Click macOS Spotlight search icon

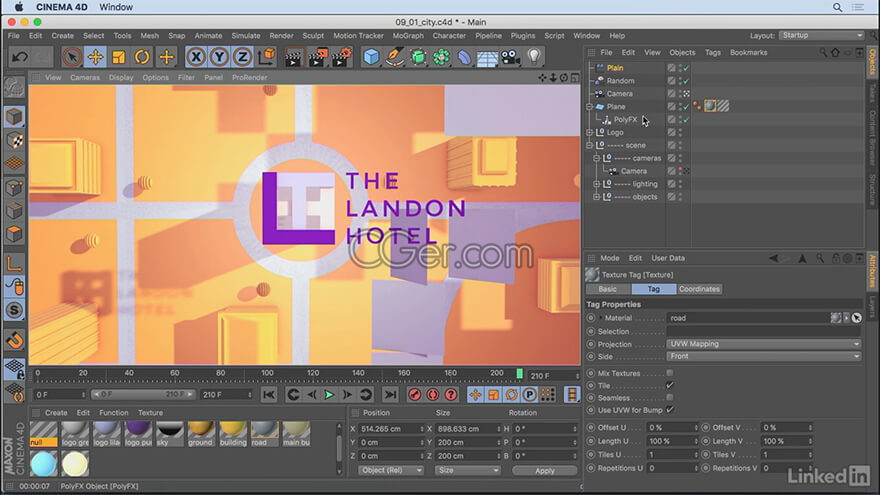click(837, 7)
